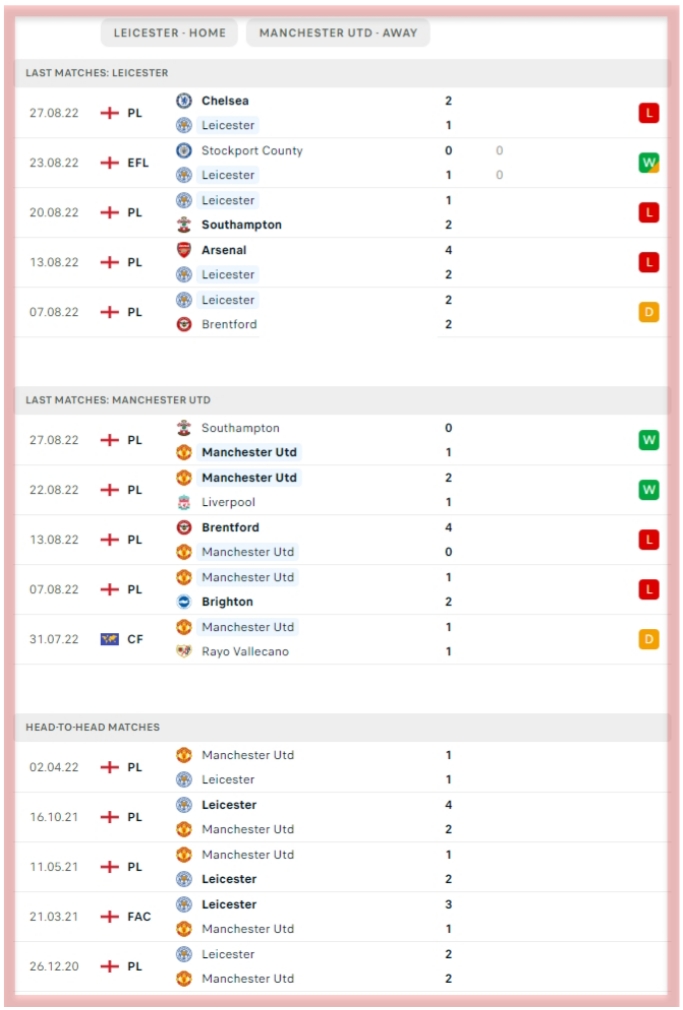The width and height of the screenshot is (683, 1010).
Task: Click the Rayo Vallecano crest icon
Action: coord(184,651)
